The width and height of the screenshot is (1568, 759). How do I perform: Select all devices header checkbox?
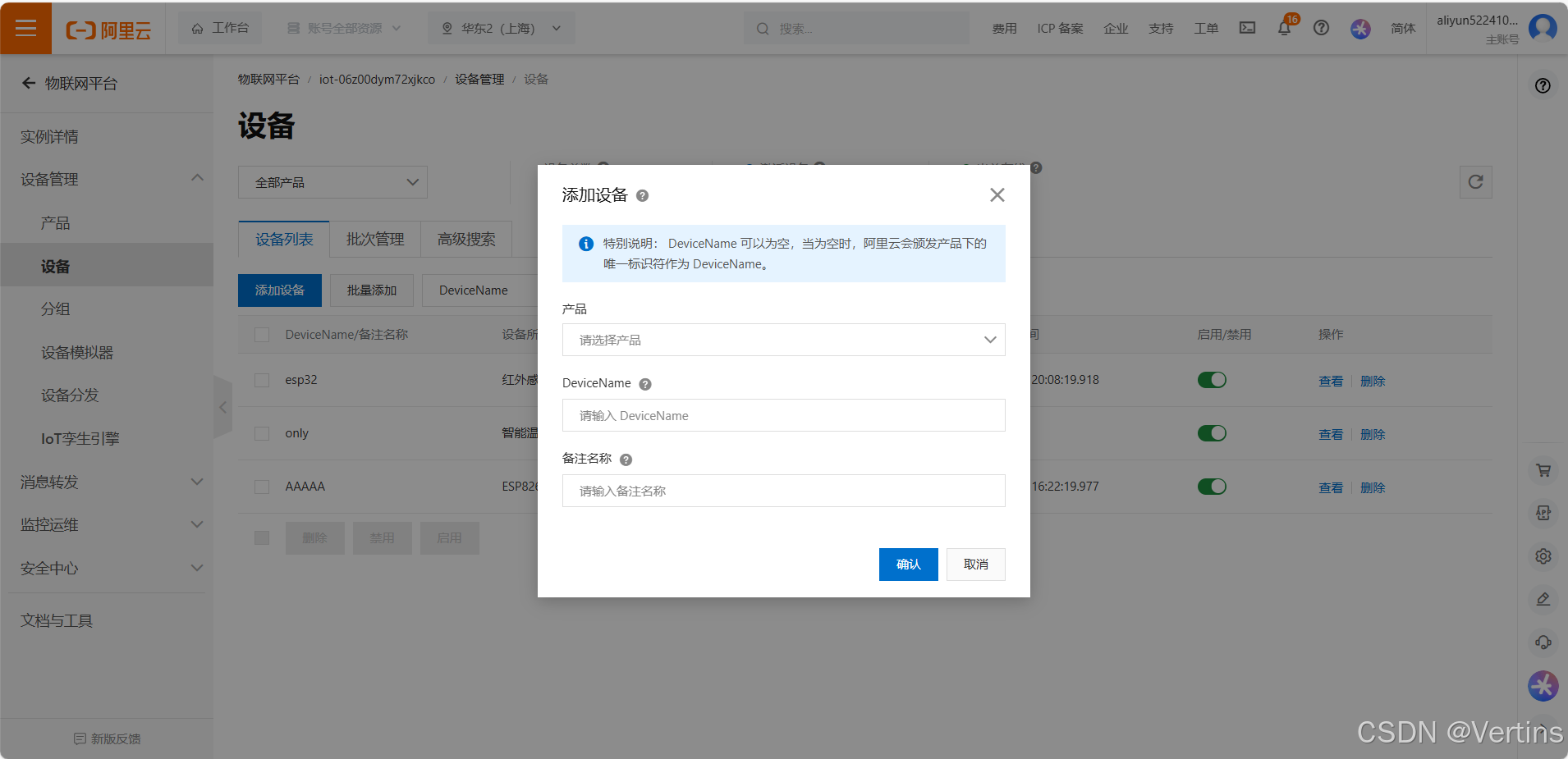[x=262, y=335]
